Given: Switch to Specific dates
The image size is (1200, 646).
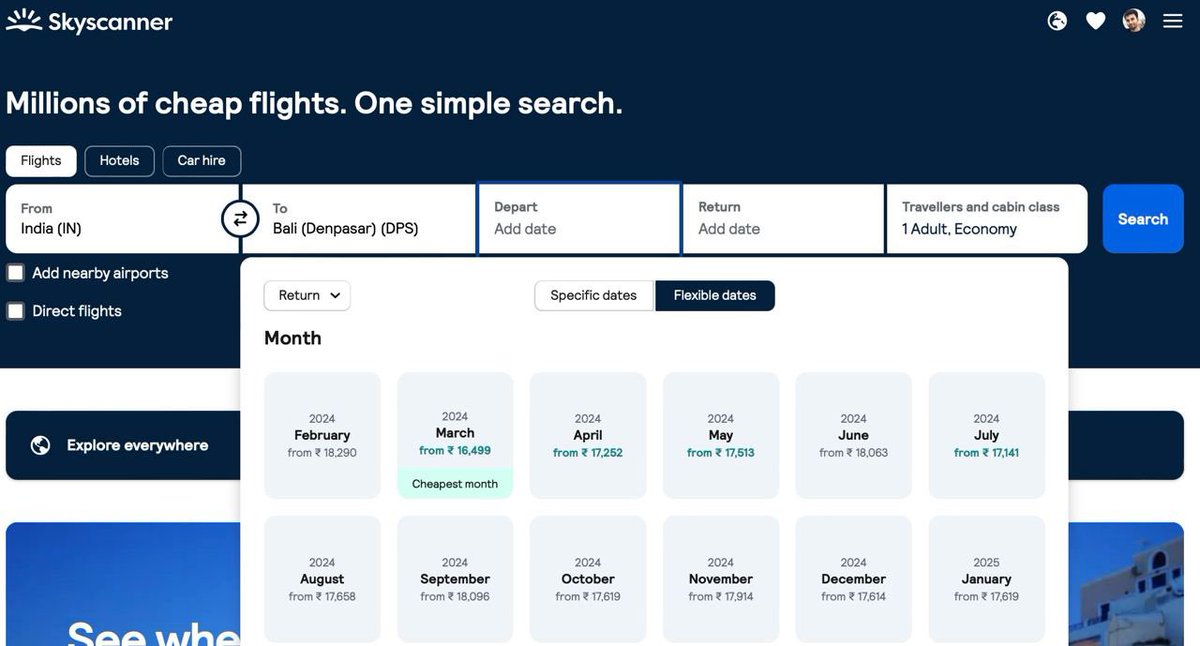Looking at the screenshot, I should 594,296.
